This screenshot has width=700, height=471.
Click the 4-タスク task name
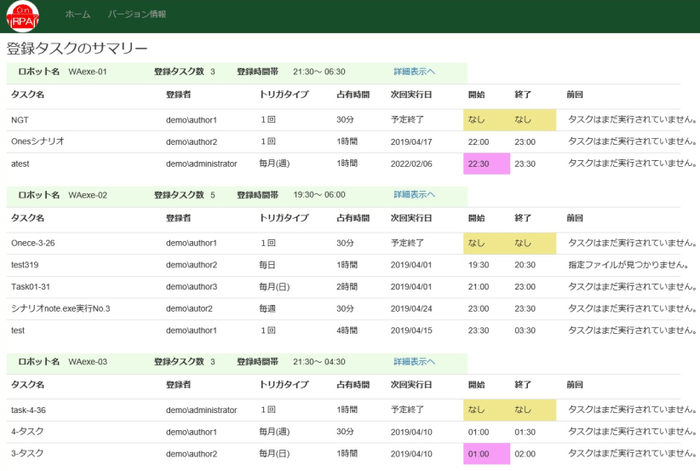[28, 432]
